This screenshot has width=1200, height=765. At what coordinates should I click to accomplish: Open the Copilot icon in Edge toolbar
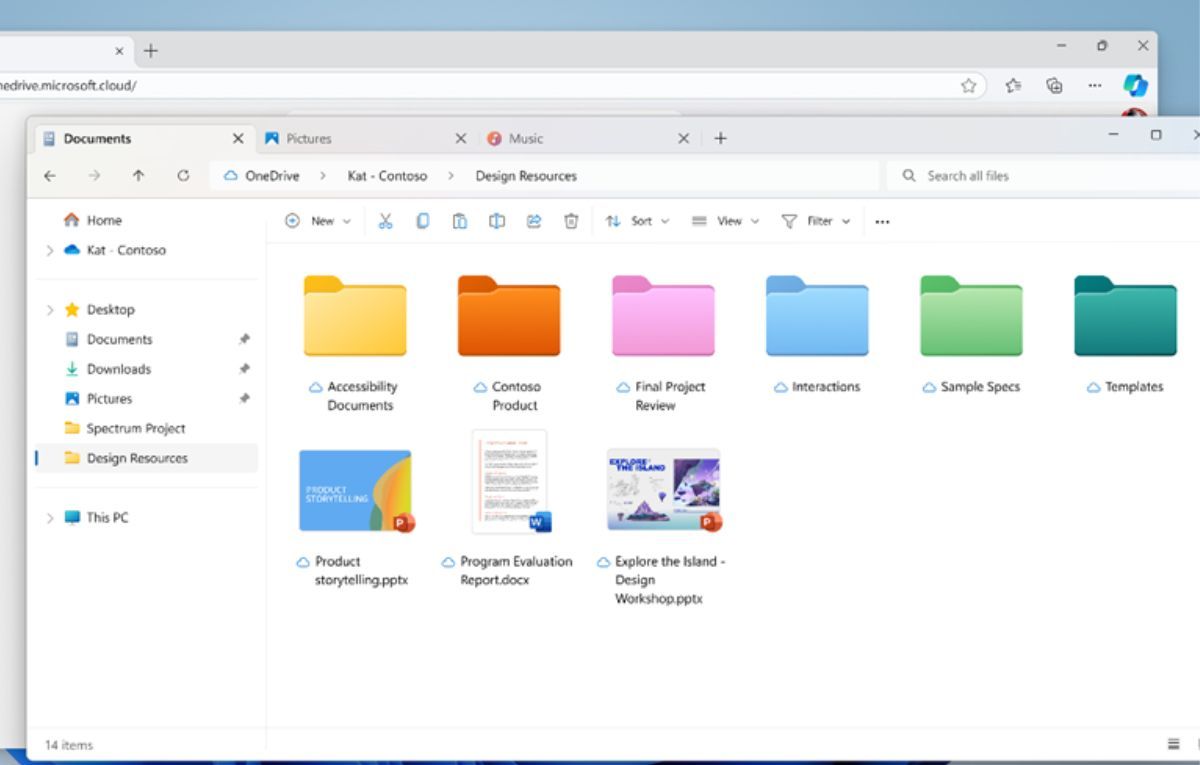tap(1134, 86)
